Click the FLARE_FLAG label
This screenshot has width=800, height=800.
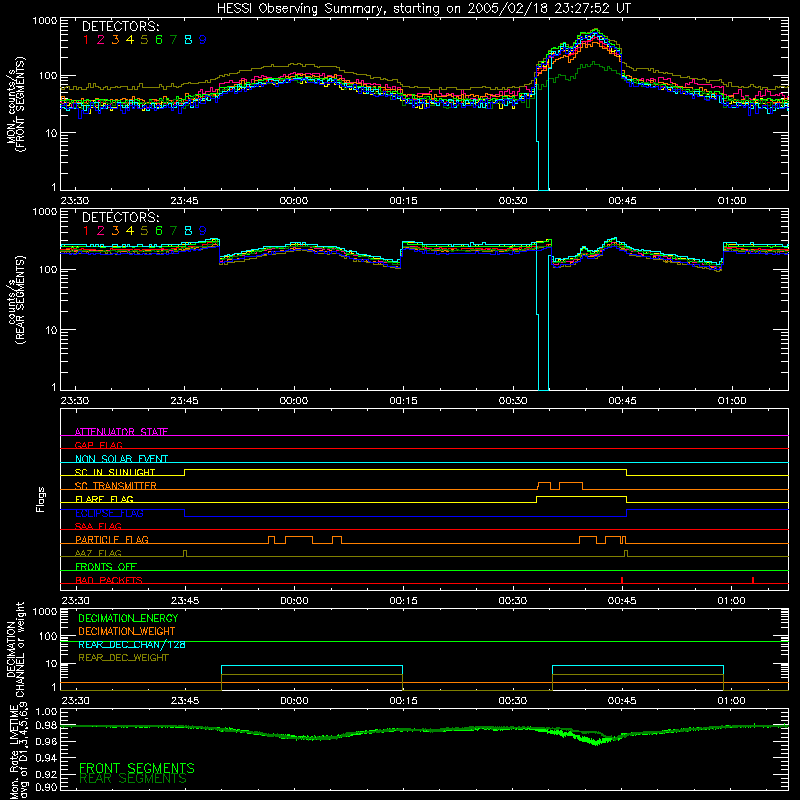pyautogui.click(x=104, y=499)
